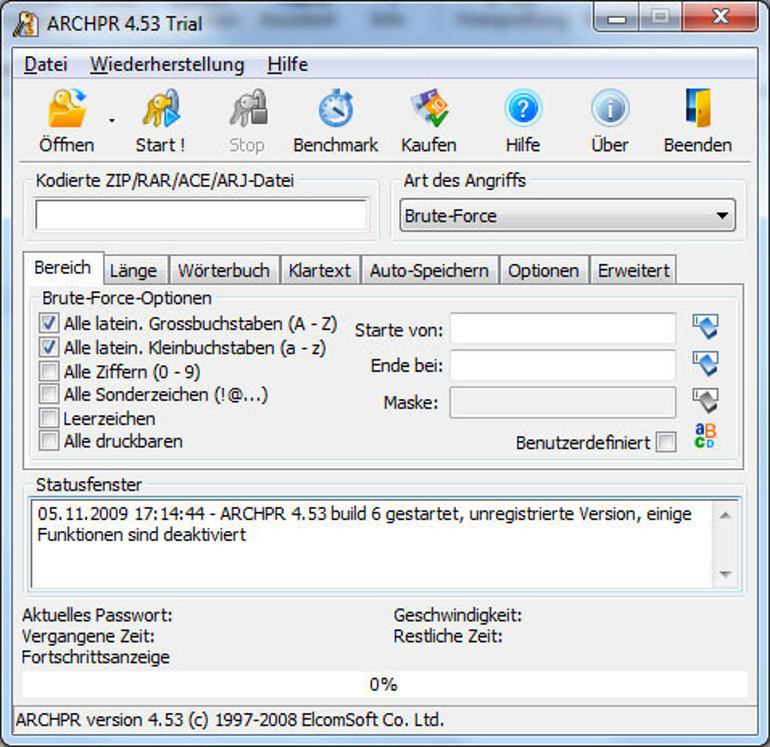Click the Statusfenster scroll down arrow
Image resolution: width=770 pixels, height=747 pixels.
pos(726,574)
